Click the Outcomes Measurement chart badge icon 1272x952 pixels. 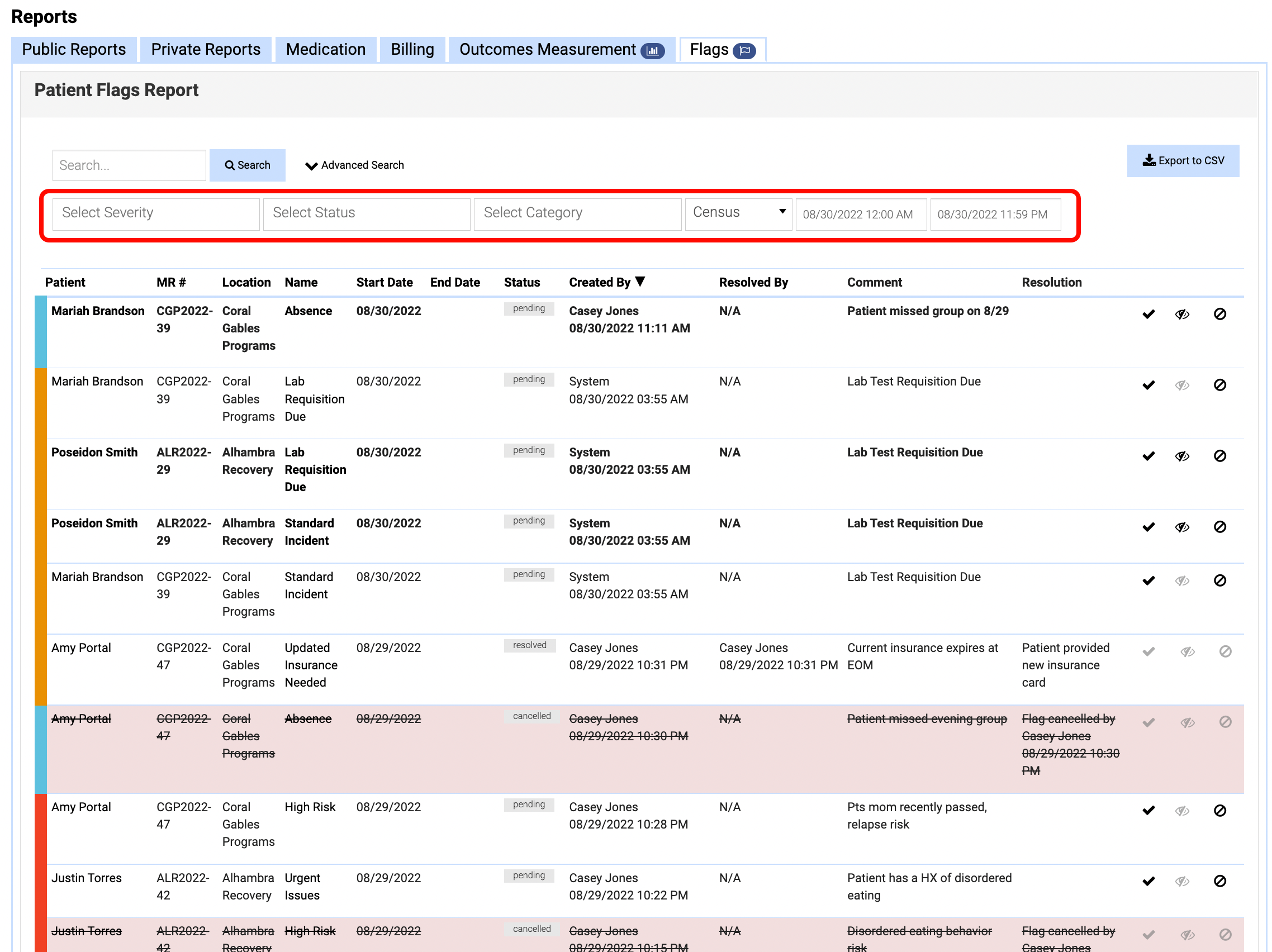(653, 51)
